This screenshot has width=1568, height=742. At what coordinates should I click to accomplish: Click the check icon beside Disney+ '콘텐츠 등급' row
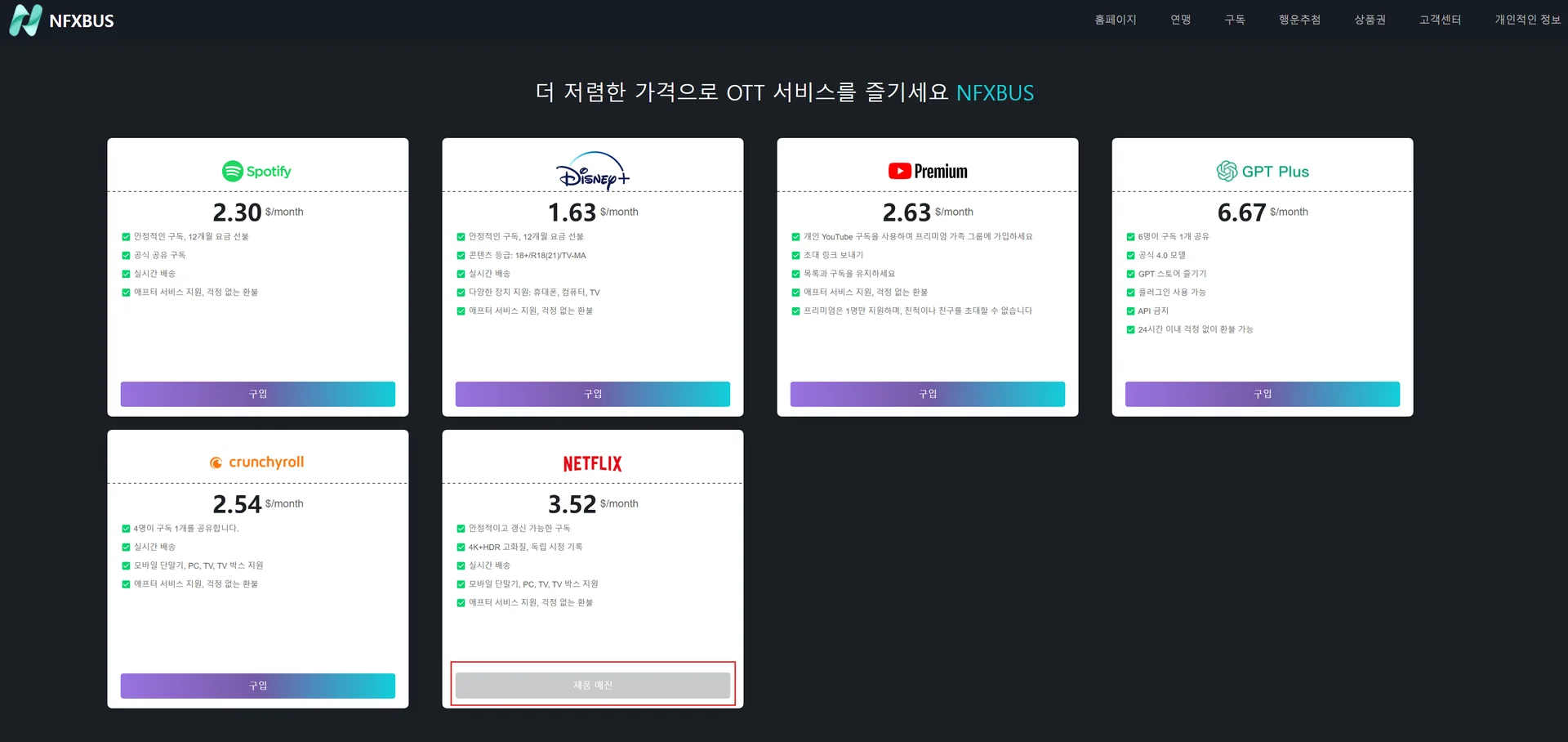tap(461, 256)
